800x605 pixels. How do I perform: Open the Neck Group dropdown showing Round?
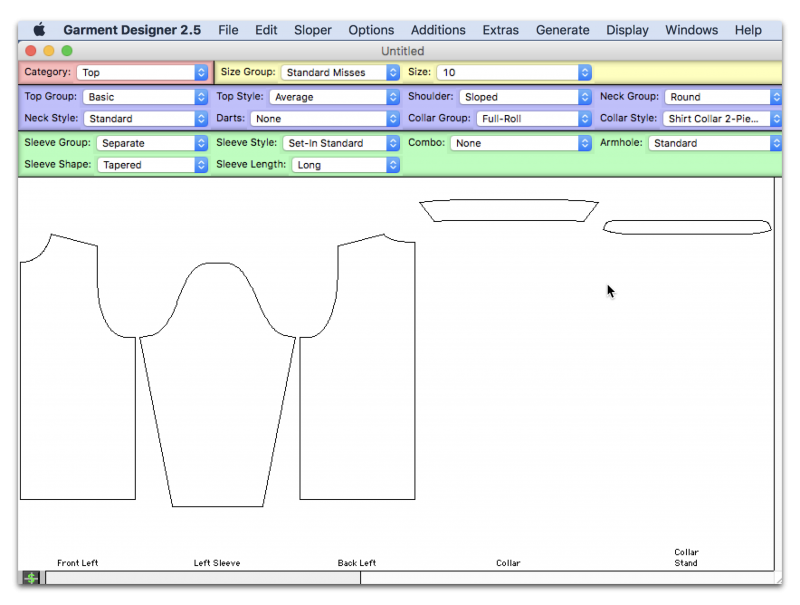click(723, 97)
